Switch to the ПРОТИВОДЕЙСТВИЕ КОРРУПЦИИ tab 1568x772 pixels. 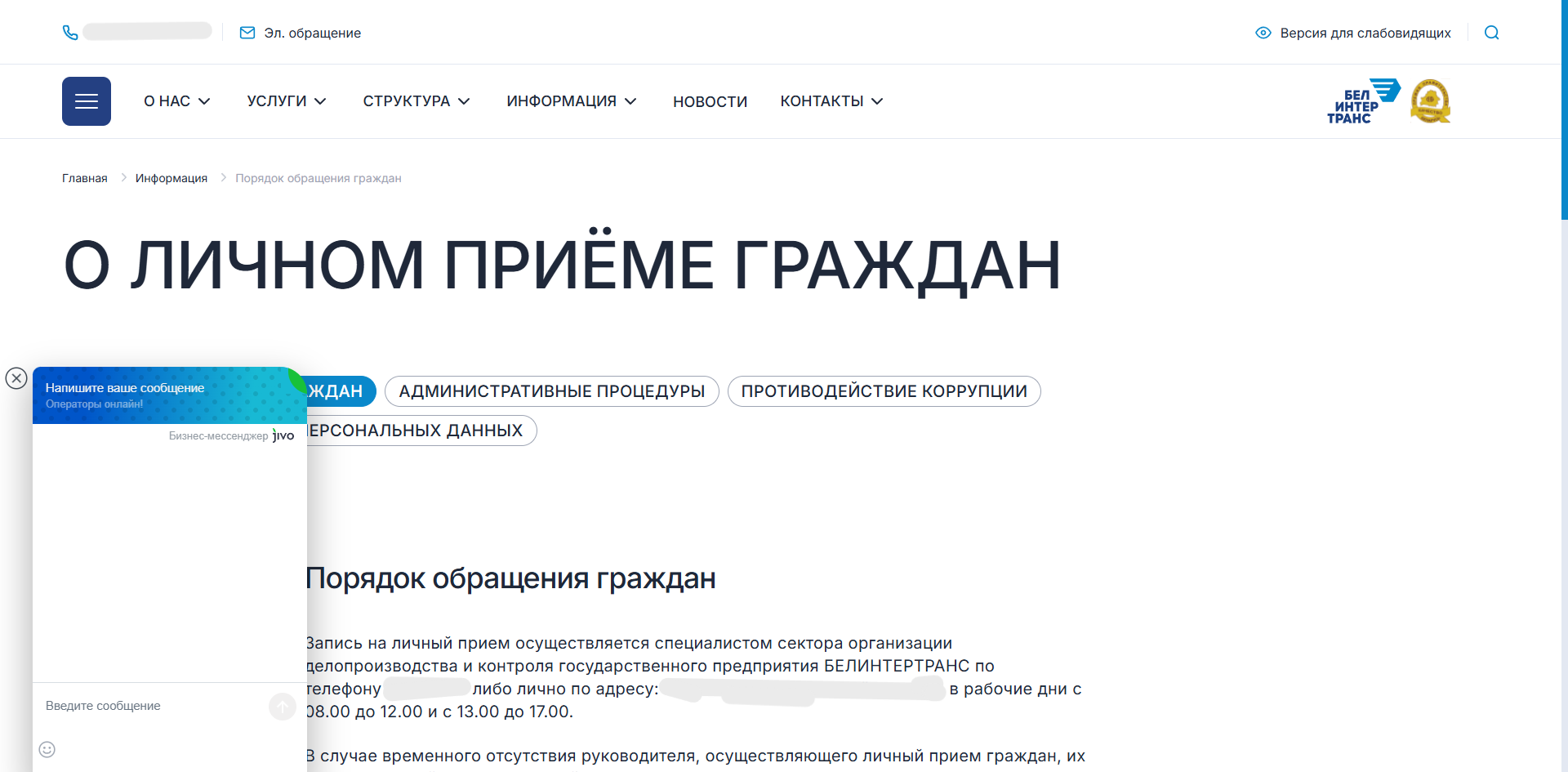click(x=884, y=391)
